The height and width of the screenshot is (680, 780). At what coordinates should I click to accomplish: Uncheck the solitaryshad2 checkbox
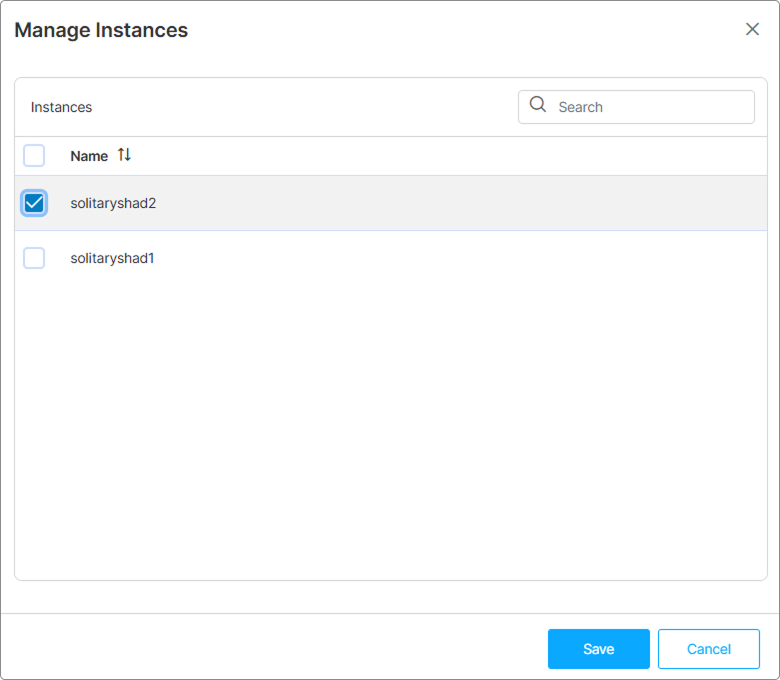34,203
